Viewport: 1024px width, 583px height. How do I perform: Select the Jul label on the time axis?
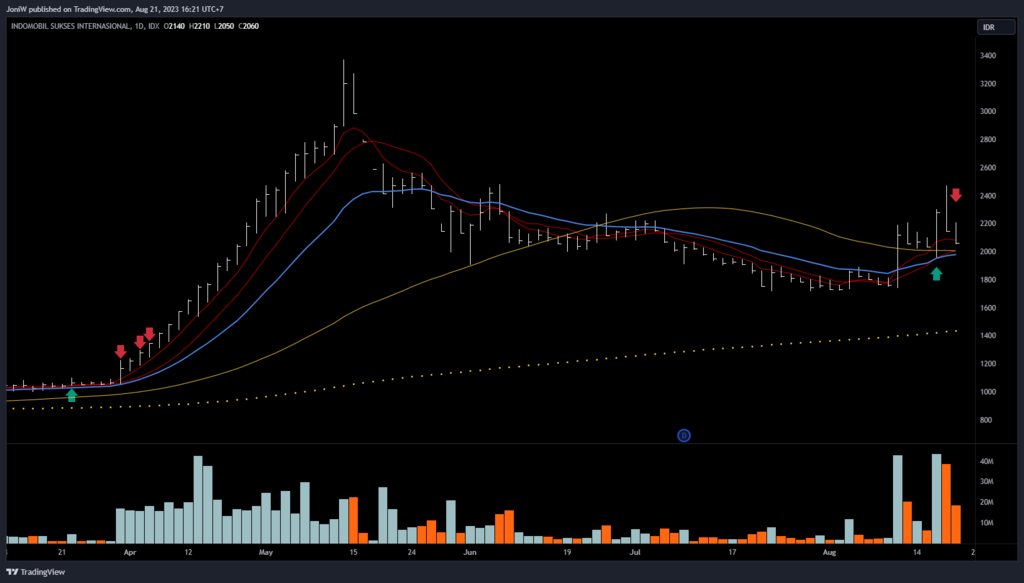[x=634, y=551]
